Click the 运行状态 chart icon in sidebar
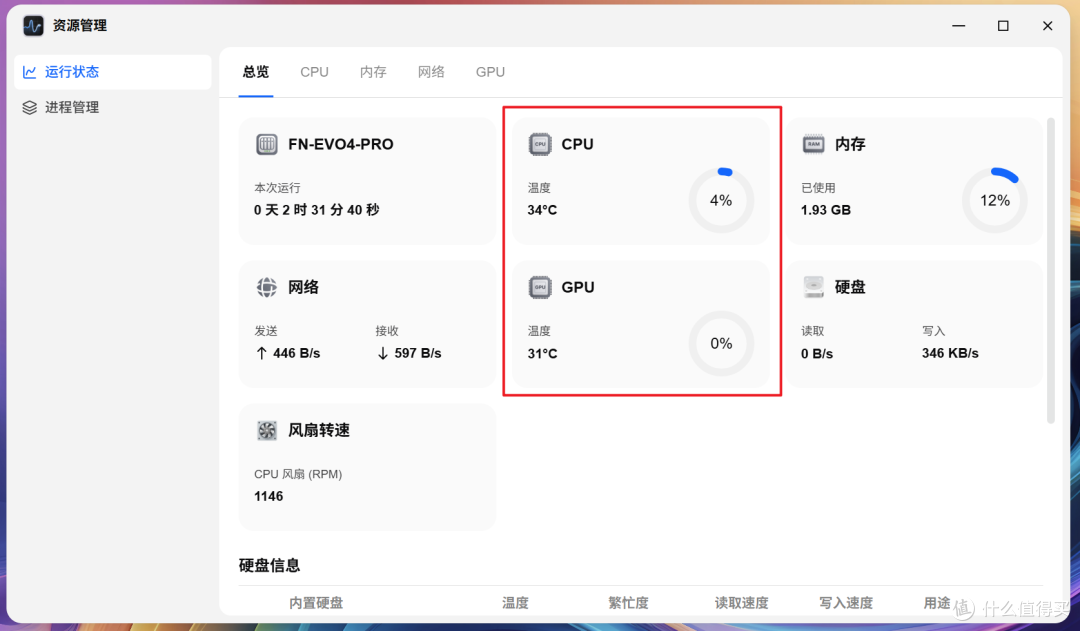This screenshot has height=631, width=1080. point(29,72)
